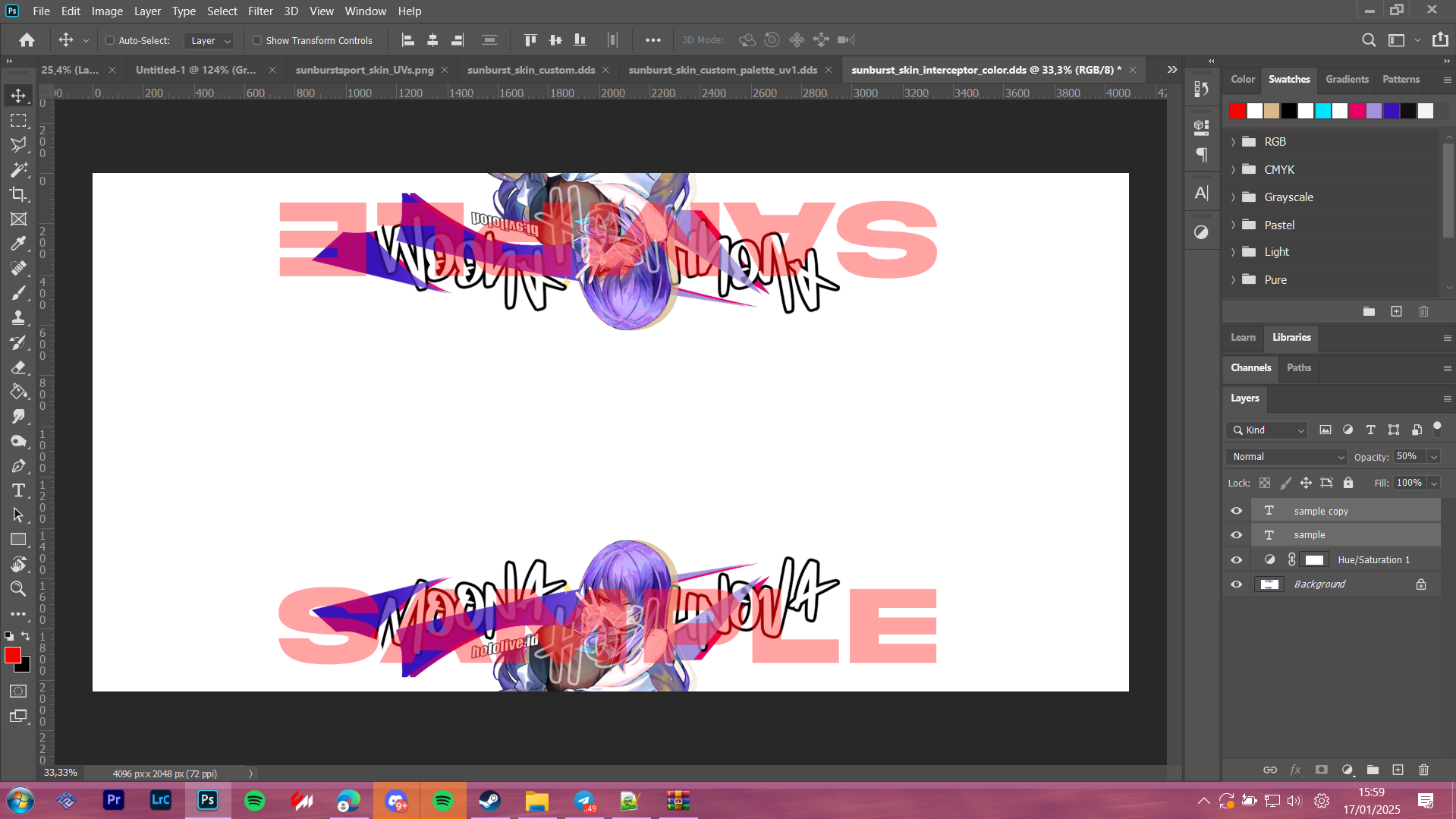This screenshot has height=819, width=1456.
Task: Select the Eyedropper tool
Action: tap(18, 244)
